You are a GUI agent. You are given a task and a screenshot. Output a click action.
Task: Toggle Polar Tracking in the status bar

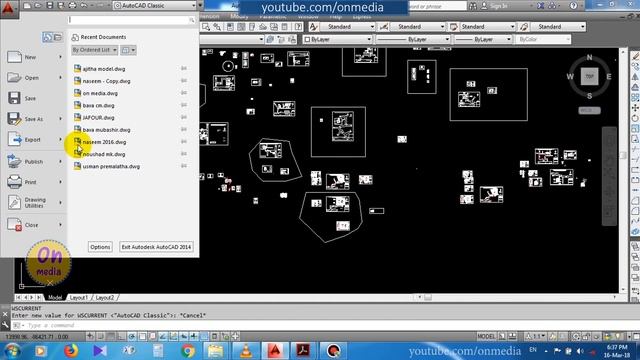132,336
